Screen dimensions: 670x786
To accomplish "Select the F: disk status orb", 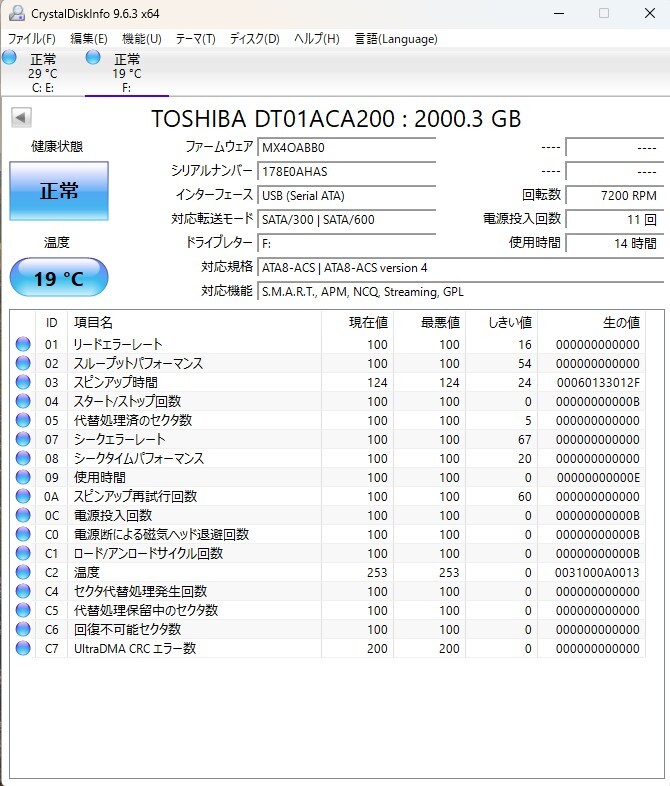I will click(x=93, y=58).
